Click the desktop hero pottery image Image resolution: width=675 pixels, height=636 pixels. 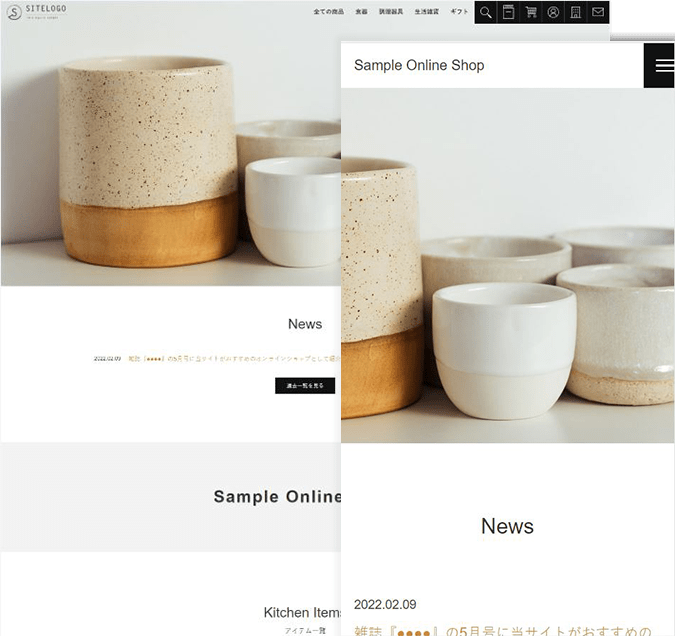point(171,155)
